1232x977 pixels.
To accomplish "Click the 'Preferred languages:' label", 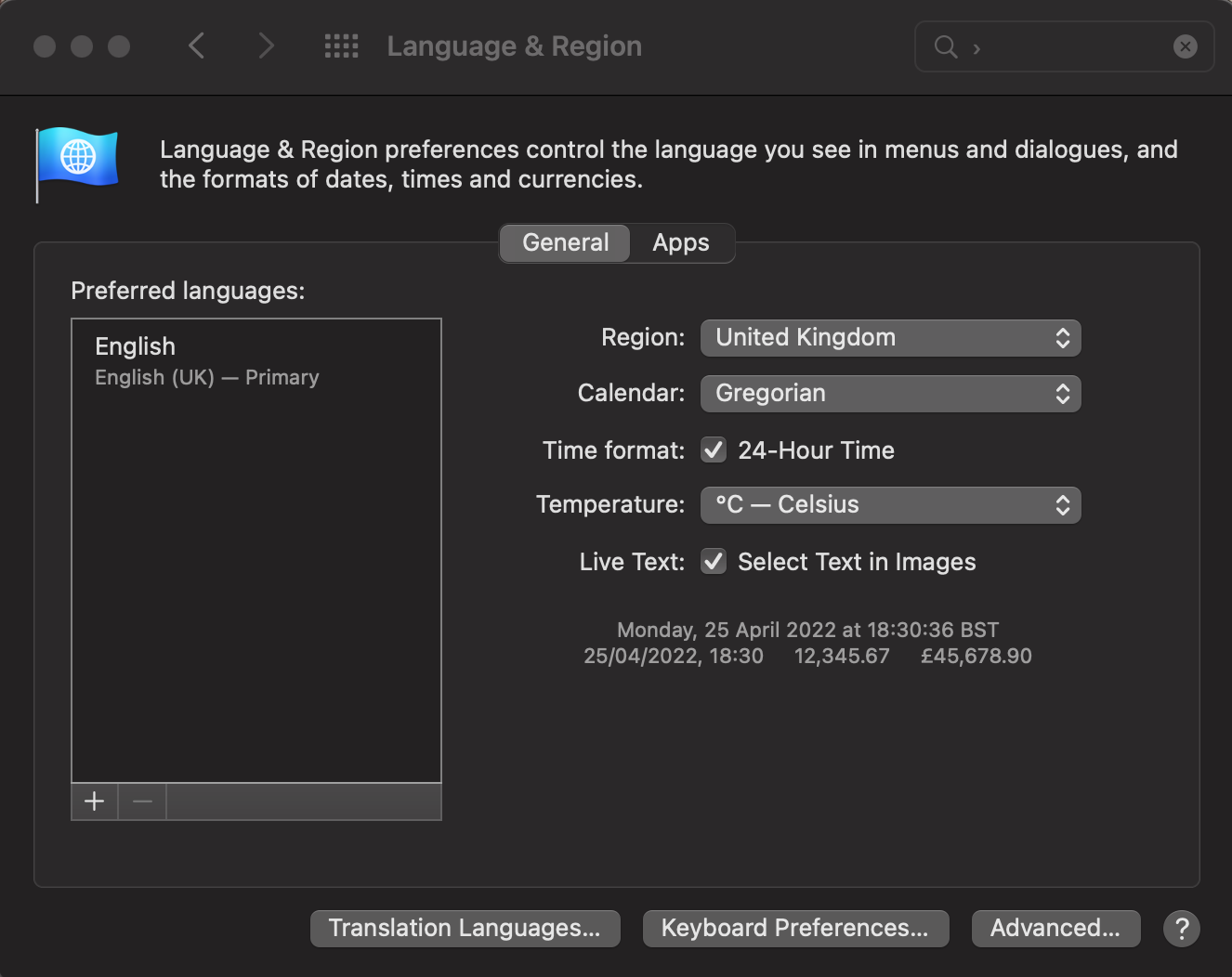I will tap(188, 292).
